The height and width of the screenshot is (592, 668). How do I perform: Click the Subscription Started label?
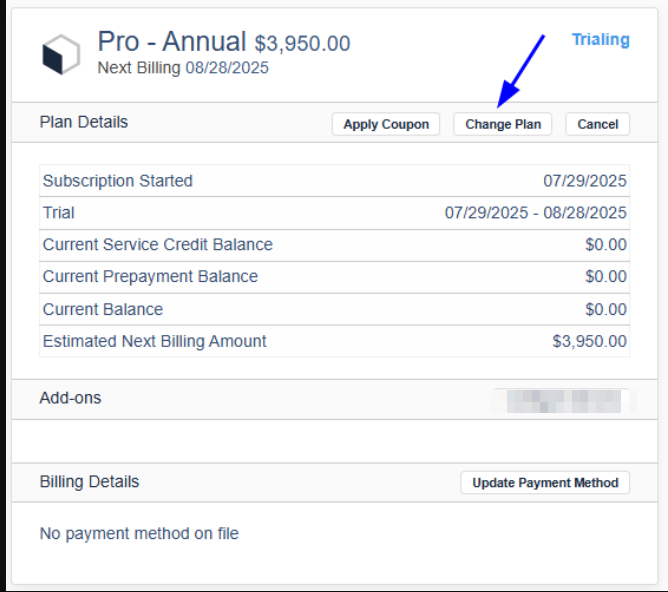[x=118, y=181]
